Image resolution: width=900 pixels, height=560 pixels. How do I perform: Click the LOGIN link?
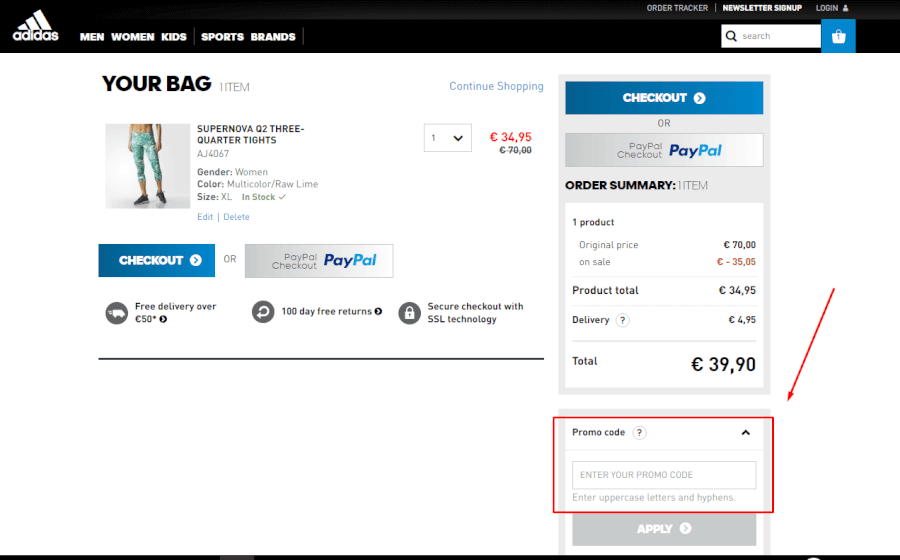(827, 8)
